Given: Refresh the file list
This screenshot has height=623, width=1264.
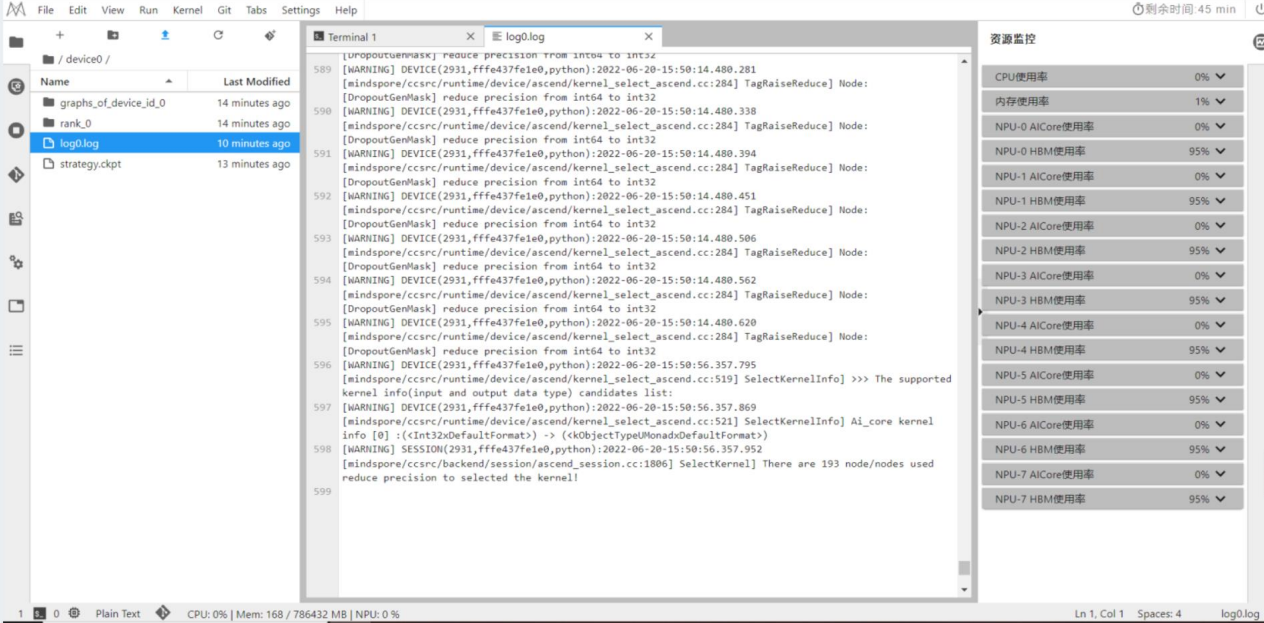Looking at the screenshot, I should pos(218,35).
